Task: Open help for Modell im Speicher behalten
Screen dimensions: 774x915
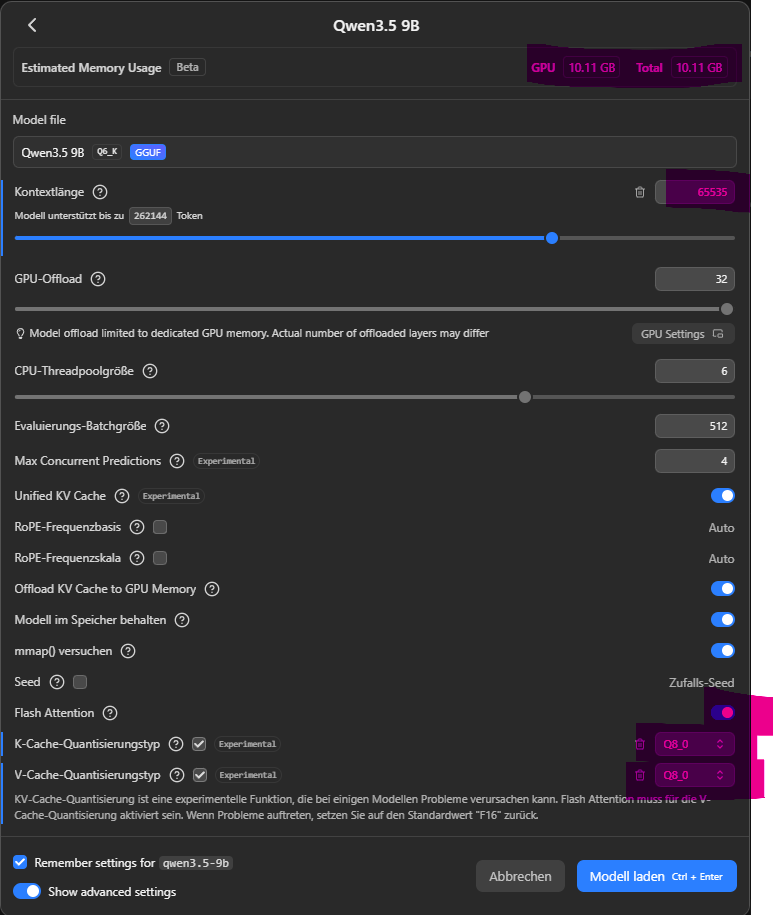Action: [182, 620]
